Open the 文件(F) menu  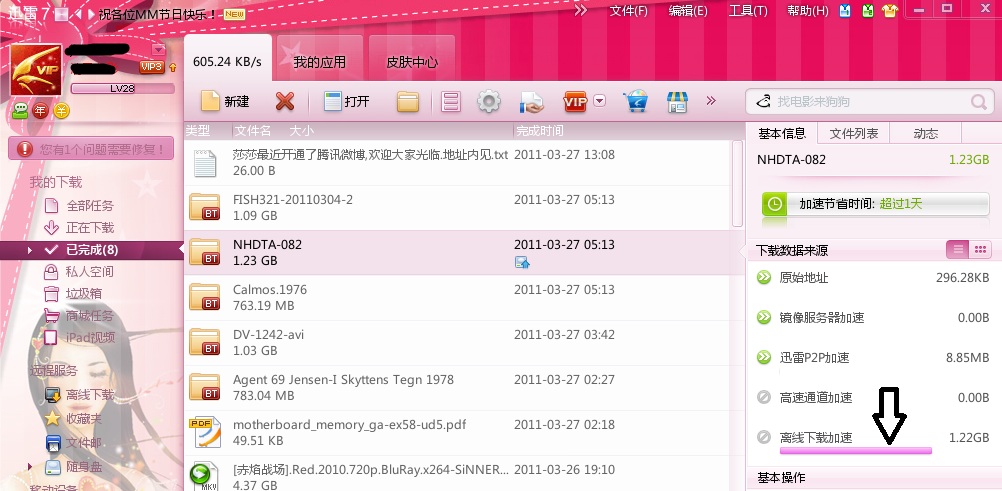[x=629, y=11]
